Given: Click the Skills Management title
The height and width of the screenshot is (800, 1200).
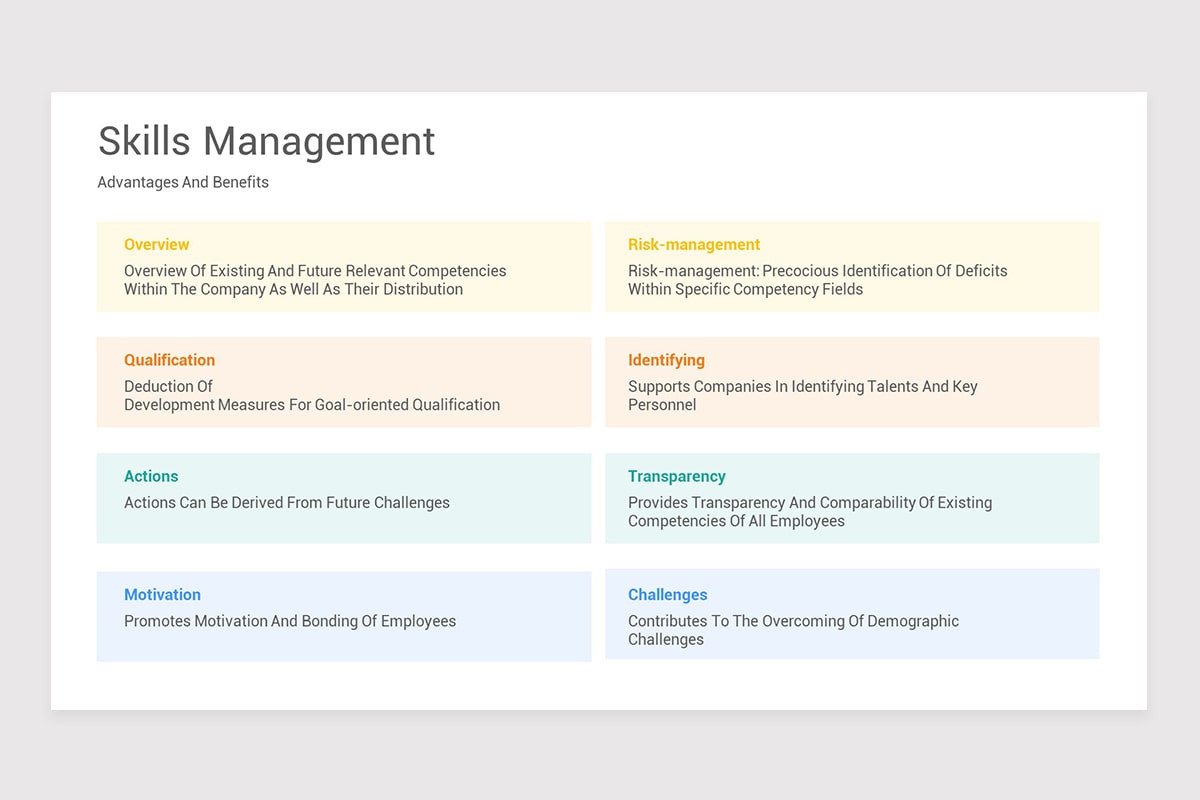Looking at the screenshot, I should (x=266, y=141).
